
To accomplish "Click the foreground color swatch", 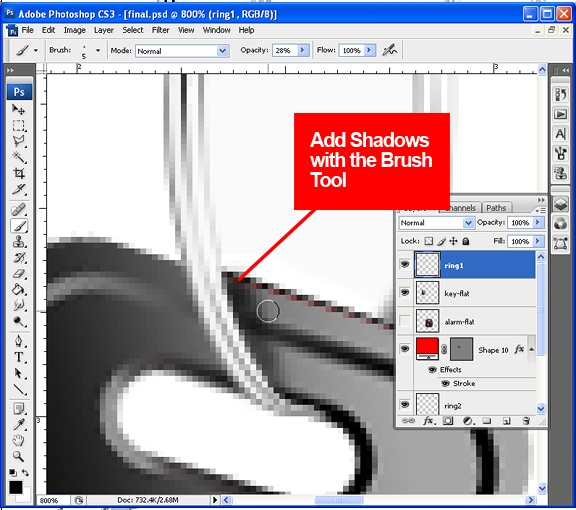I will (16, 487).
